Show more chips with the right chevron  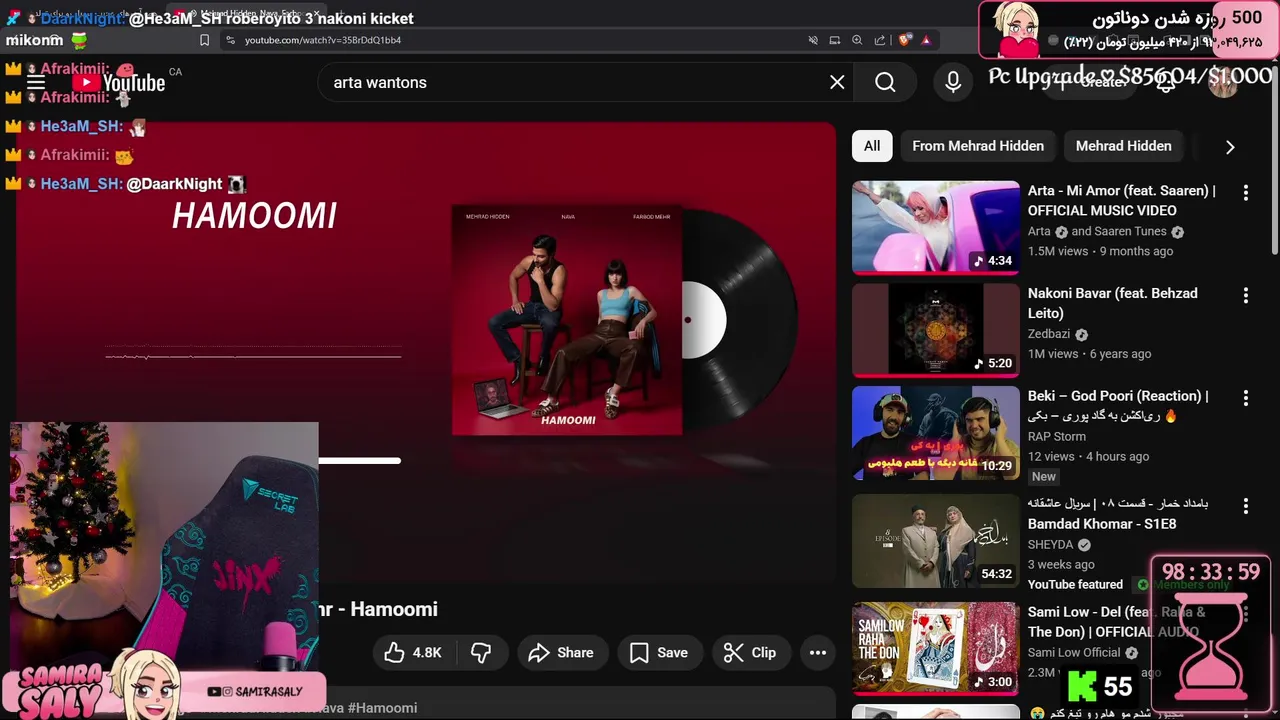(x=1230, y=147)
